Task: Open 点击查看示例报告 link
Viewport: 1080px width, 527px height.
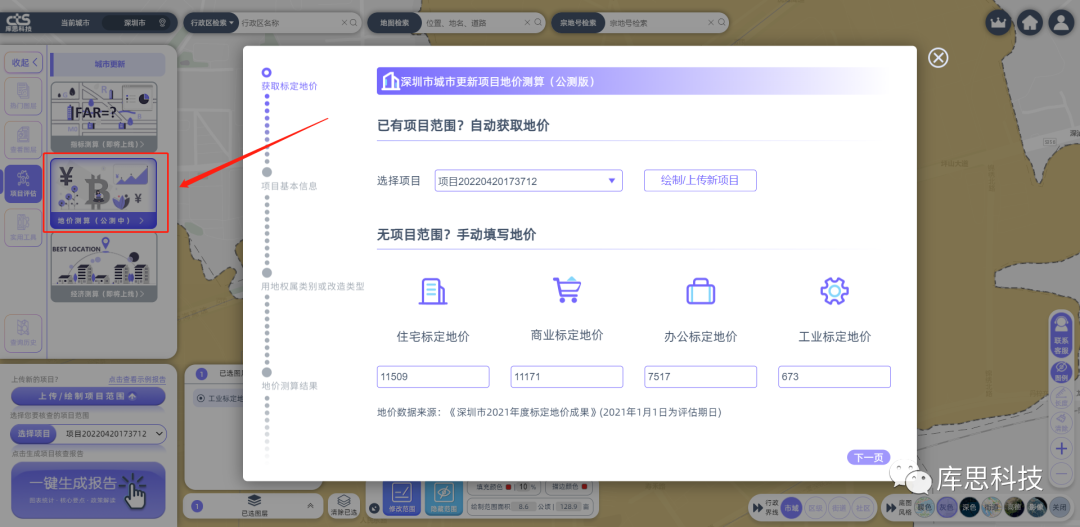Action: click(136, 380)
